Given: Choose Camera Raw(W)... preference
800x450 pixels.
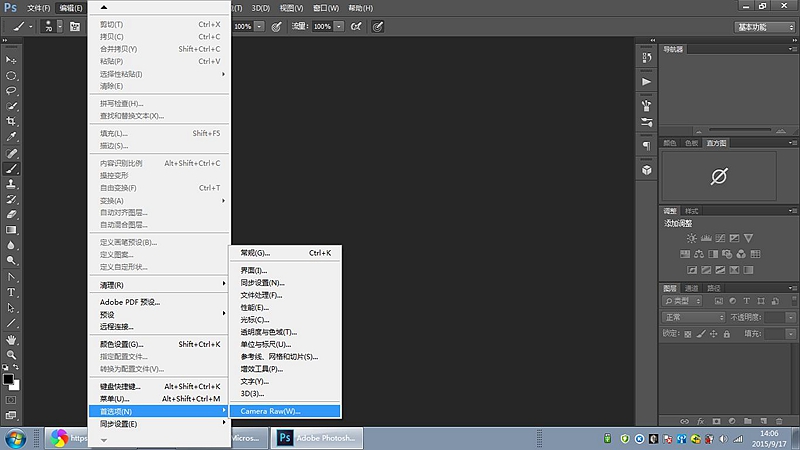Looking at the screenshot, I should click(285, 411).
